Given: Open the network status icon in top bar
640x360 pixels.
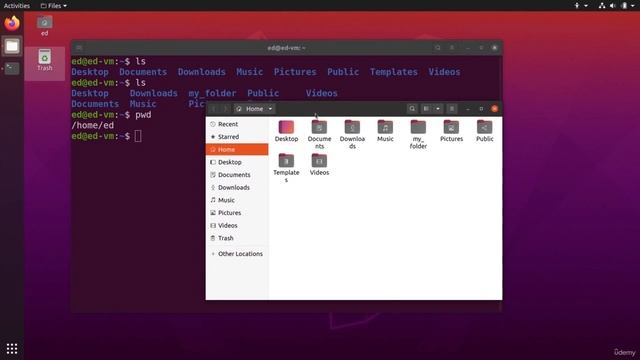Looking at the screenshot, I should pos(602,6).
